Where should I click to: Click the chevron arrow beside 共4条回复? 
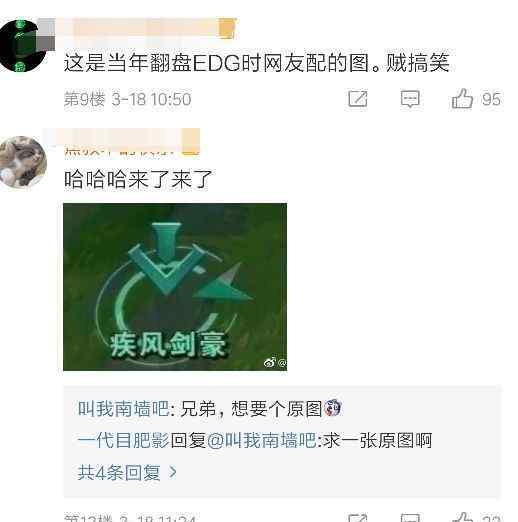point(173,472)
